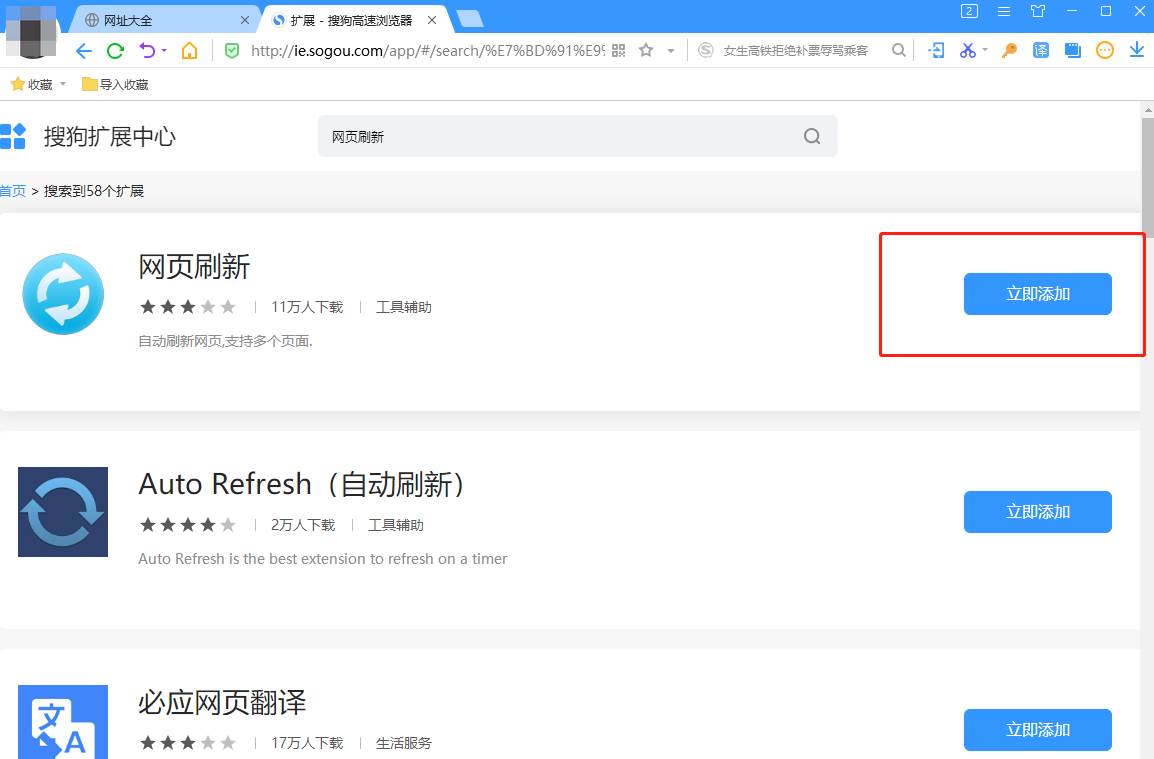Reload the page with the green refresh icon
Viewport: 1154px width, 759px height.
(116, 51)
